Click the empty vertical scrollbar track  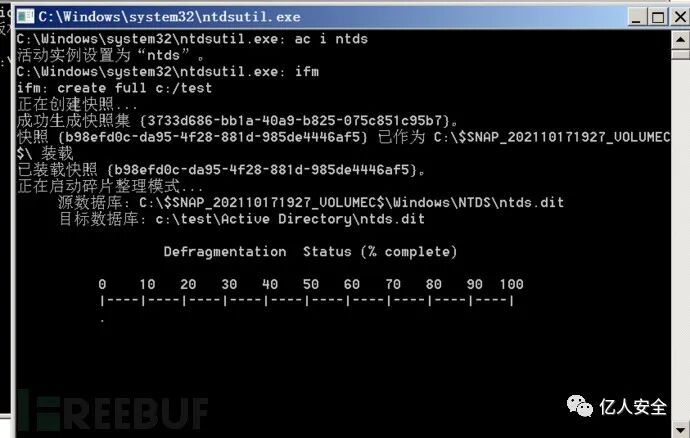tap(680, 241)
